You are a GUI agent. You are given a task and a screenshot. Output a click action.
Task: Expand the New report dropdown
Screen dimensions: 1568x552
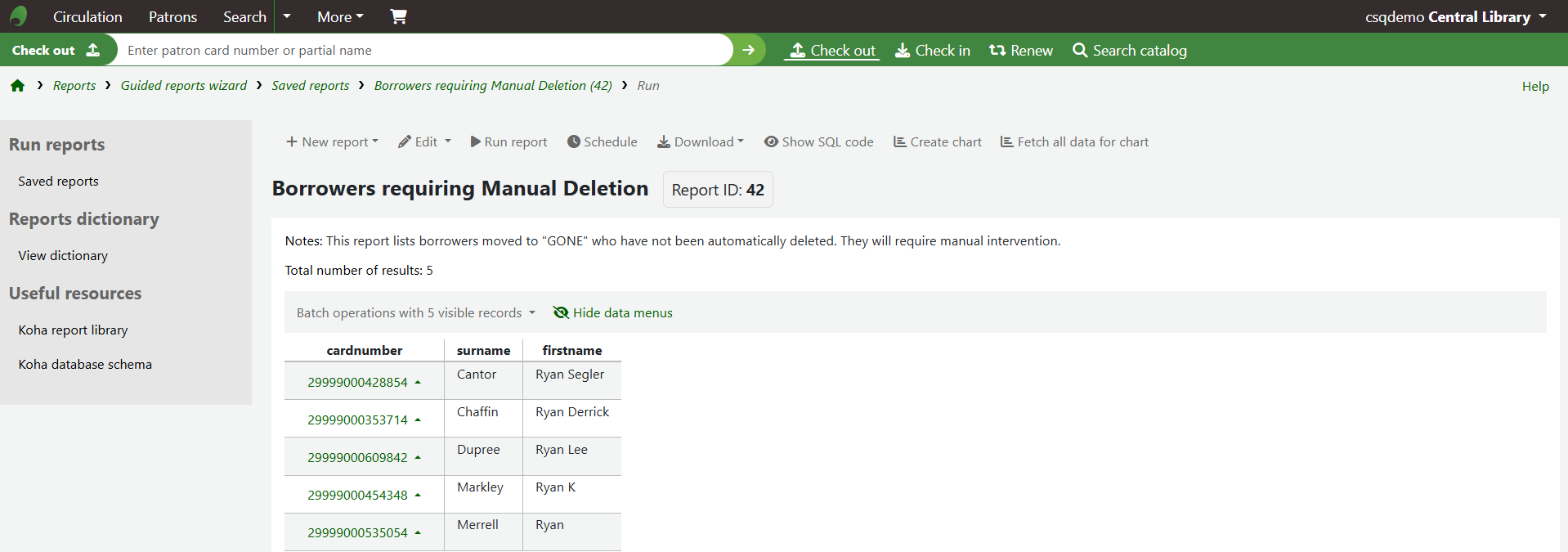click(x=333, y=142)
